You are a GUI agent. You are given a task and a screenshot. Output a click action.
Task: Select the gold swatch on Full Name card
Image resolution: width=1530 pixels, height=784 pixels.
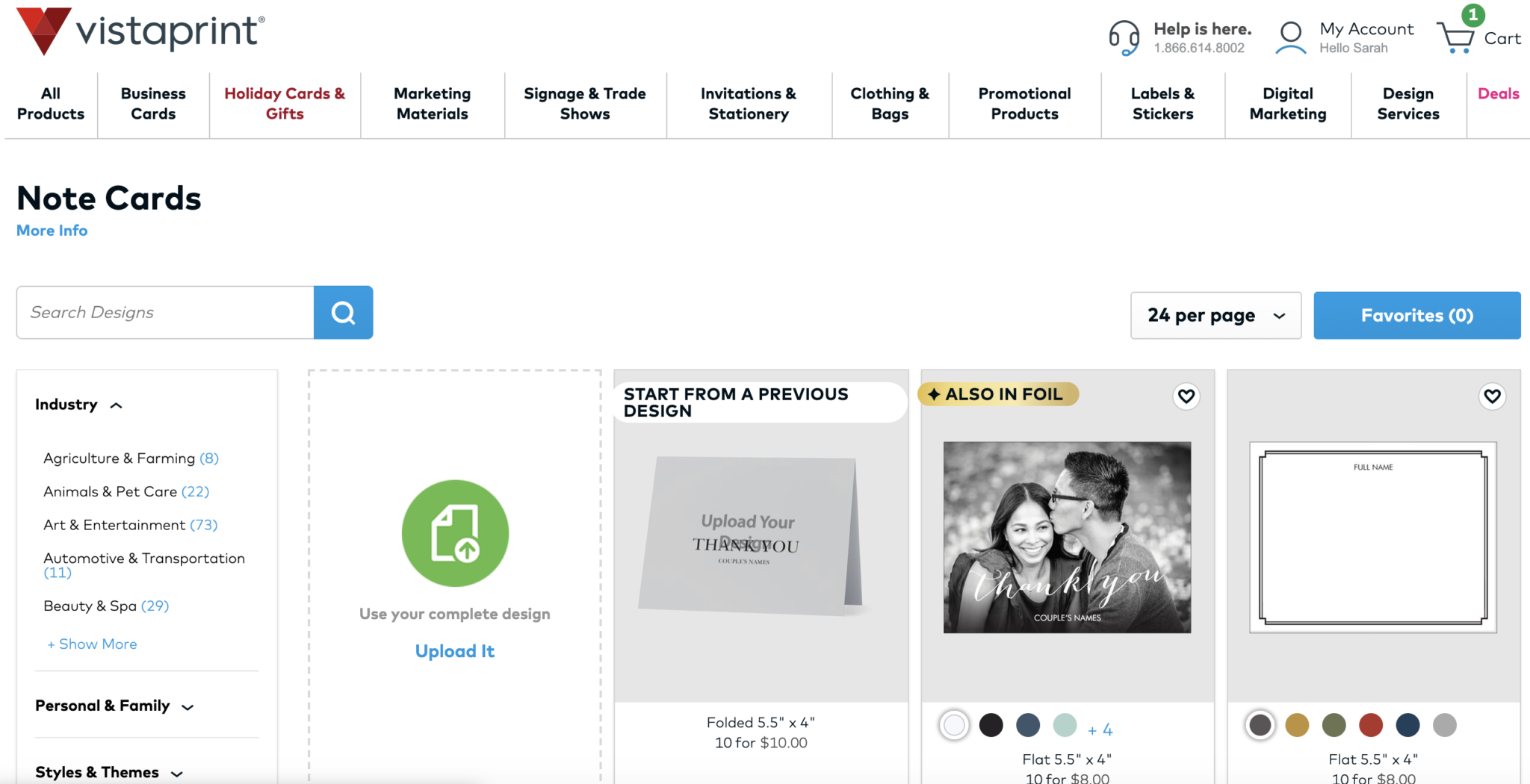click(1297, 725)
